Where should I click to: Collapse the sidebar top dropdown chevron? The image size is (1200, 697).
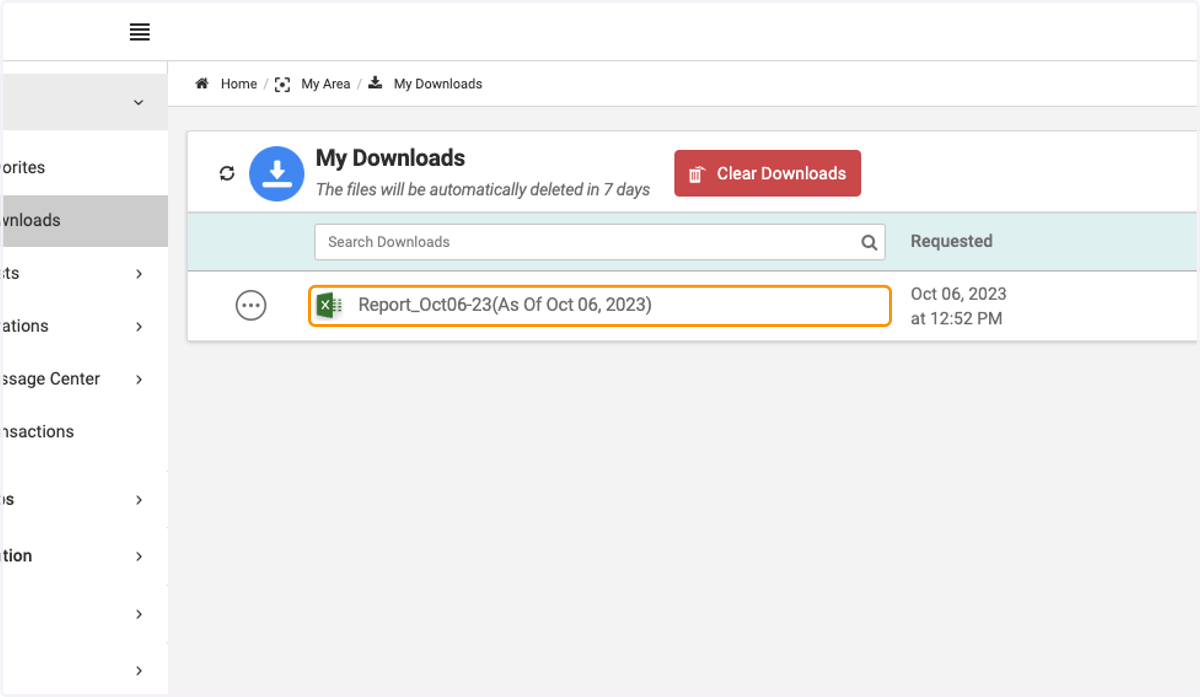138,102
